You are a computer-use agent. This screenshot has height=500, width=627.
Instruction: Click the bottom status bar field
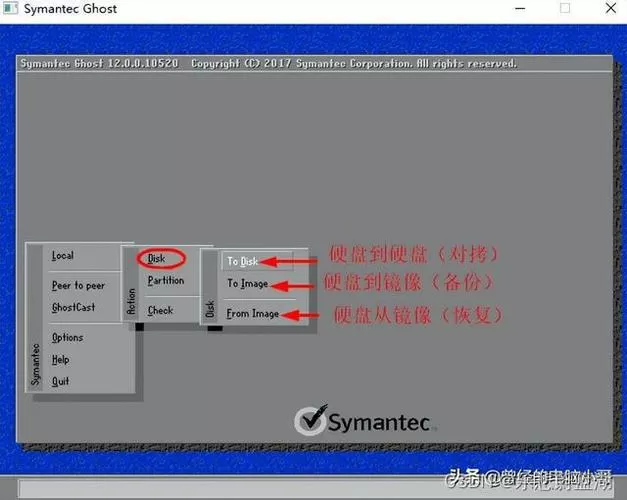[x=314, y=489]
